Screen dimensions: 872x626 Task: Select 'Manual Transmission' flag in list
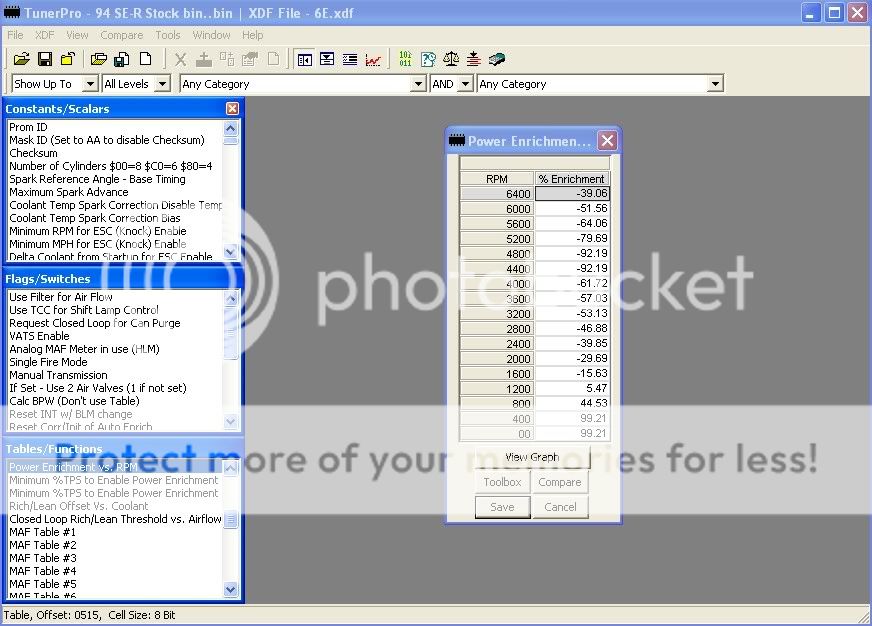[58, 375]
